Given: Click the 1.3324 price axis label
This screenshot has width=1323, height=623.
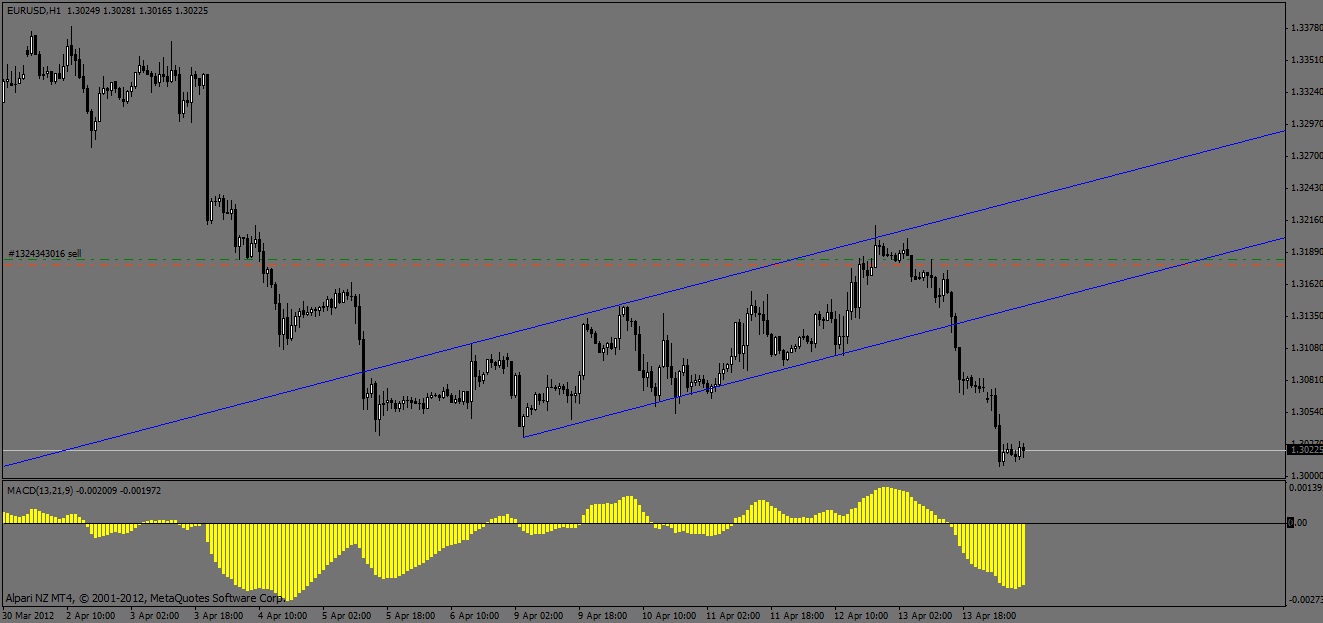Looking at the screenshot, I should point(1307,92).
